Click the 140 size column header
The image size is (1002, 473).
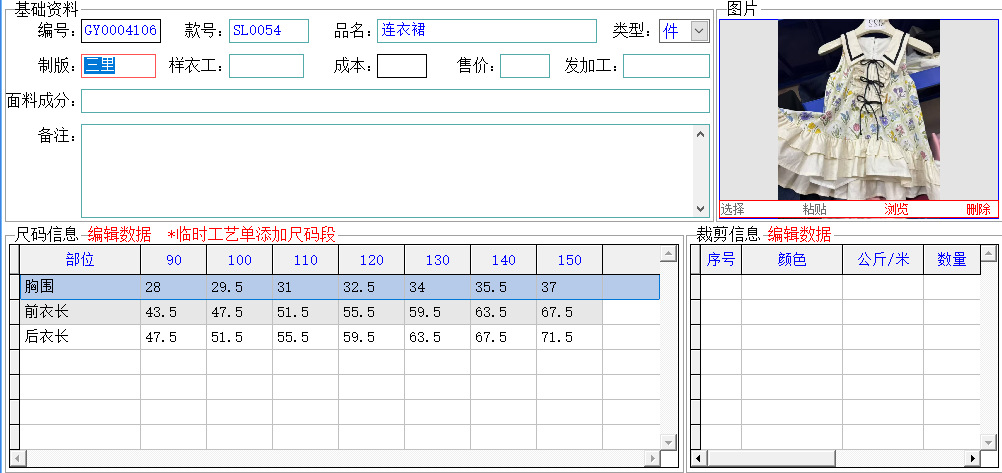(x=504, y=260)
